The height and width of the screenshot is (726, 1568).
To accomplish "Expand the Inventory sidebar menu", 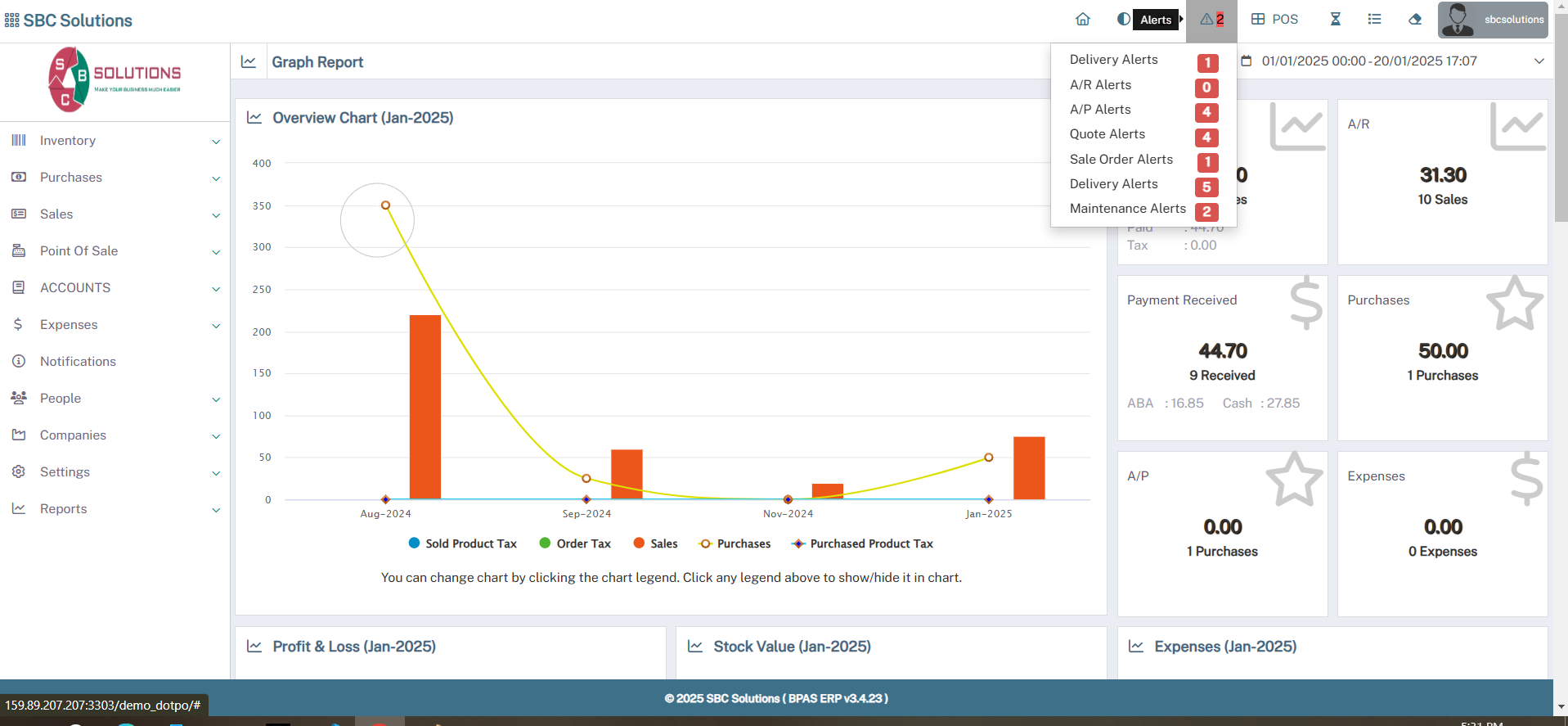I will click(115, 141).
